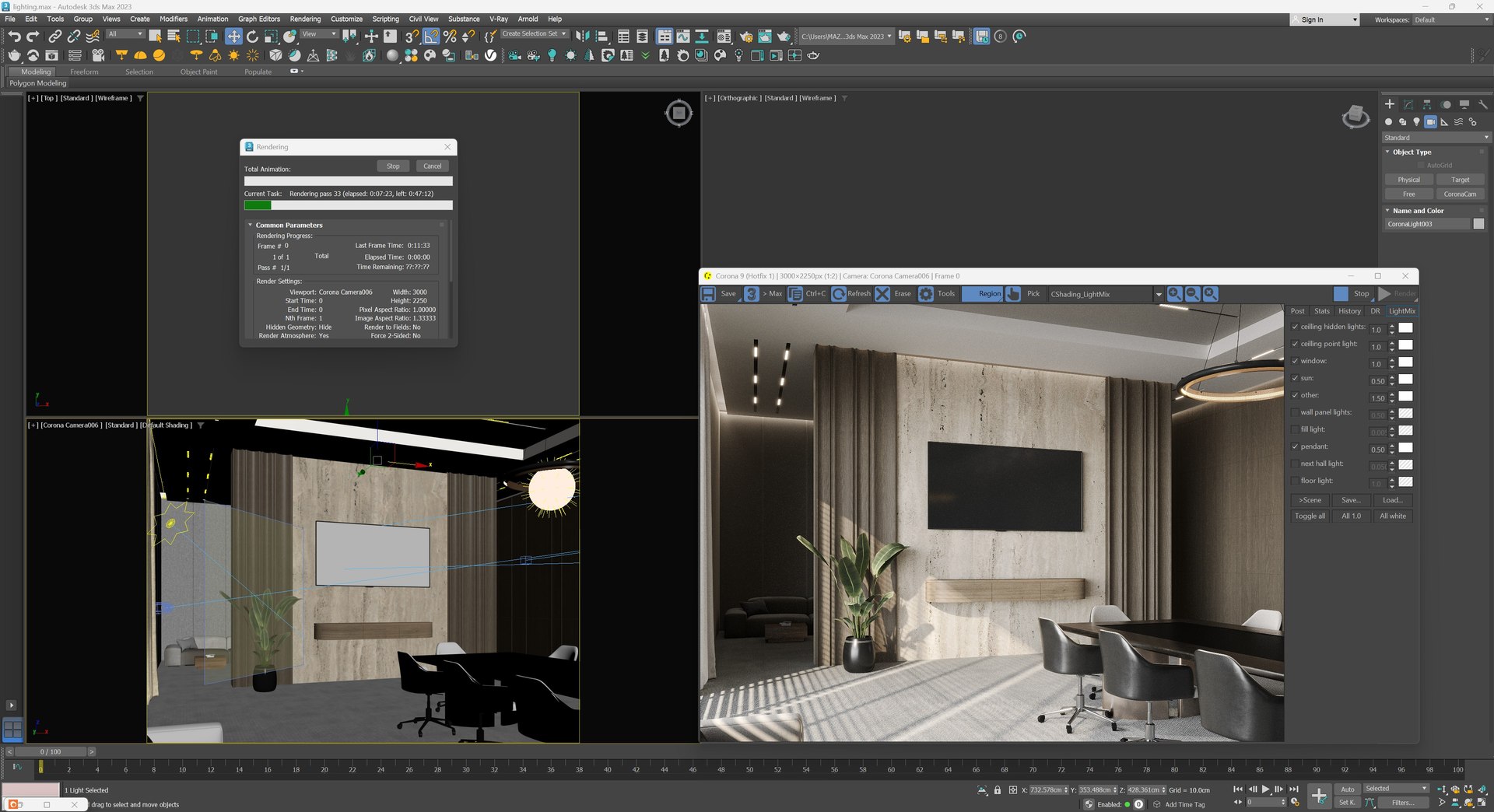This screenshot has width=1494, height=812.
Task: Click the Pick hand icon in Corona frame buffer
Action: [1013, 294]
